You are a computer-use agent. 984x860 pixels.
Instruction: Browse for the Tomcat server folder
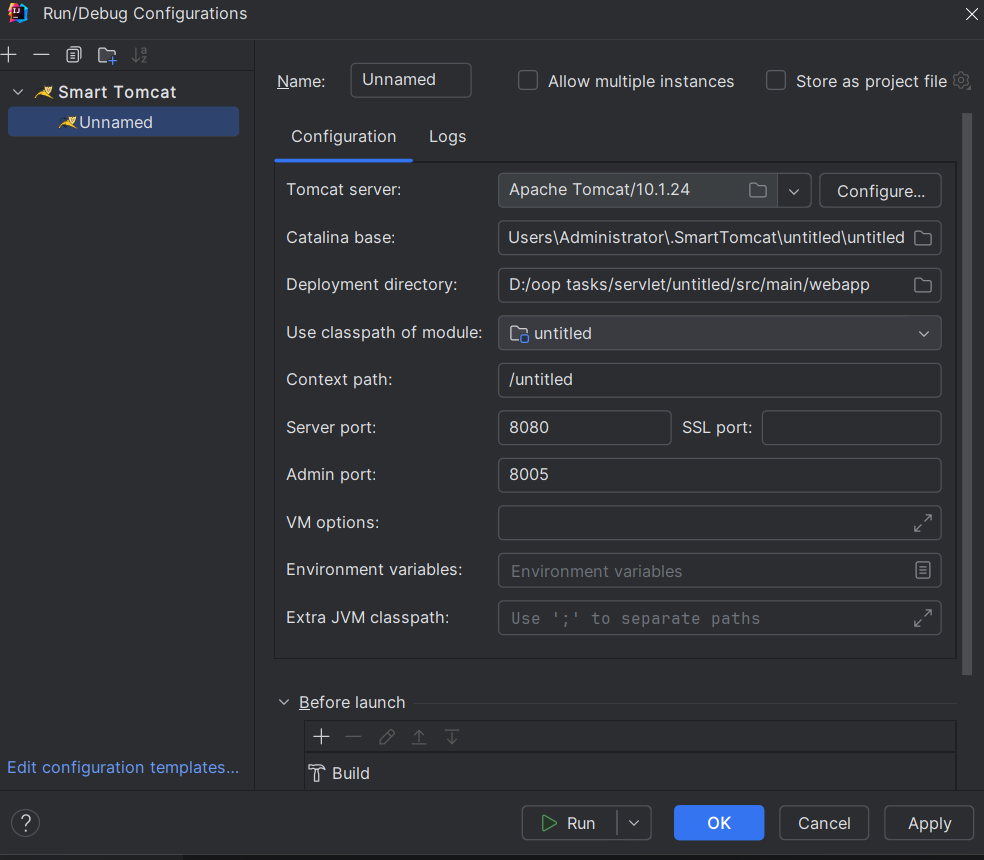758,190
